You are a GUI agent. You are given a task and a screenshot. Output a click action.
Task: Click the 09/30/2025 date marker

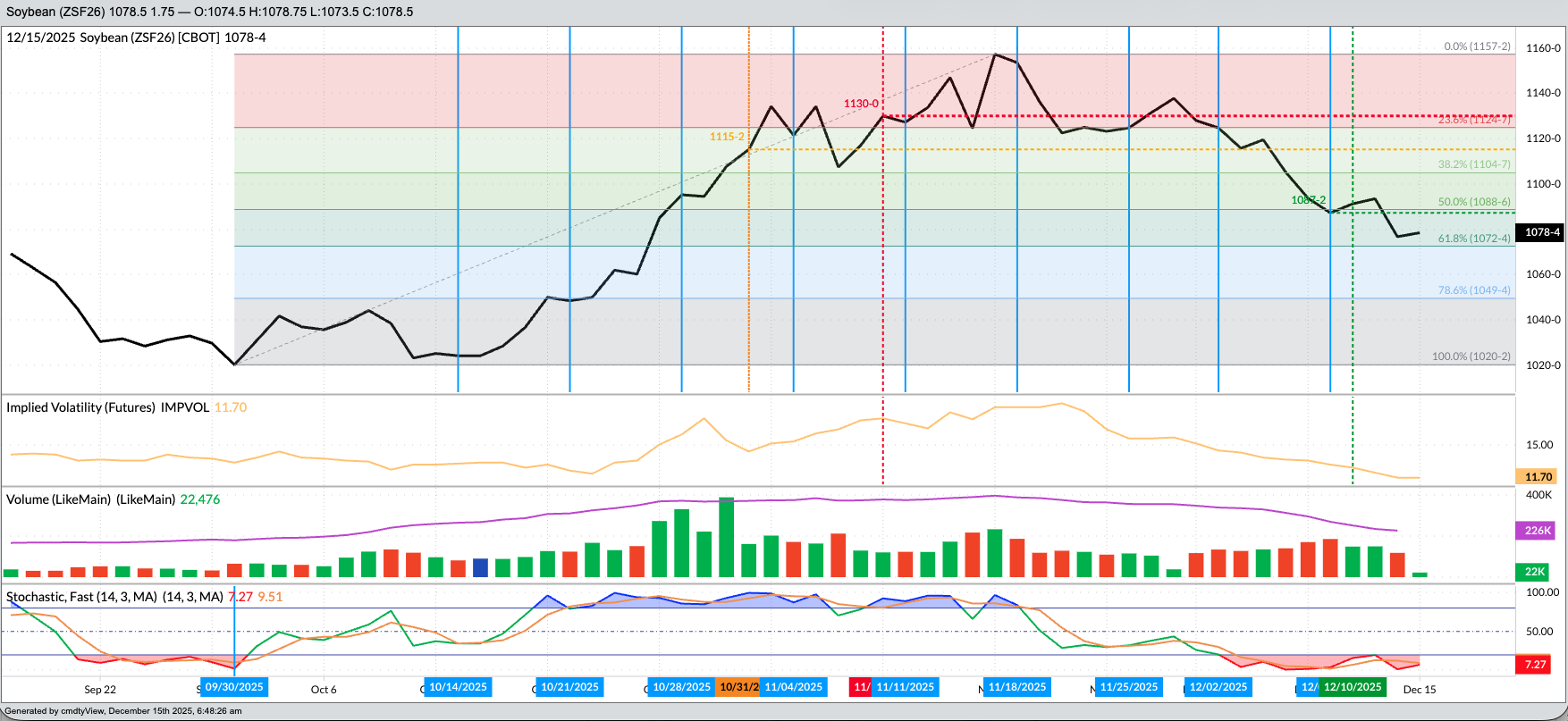(x=234, y=687)
